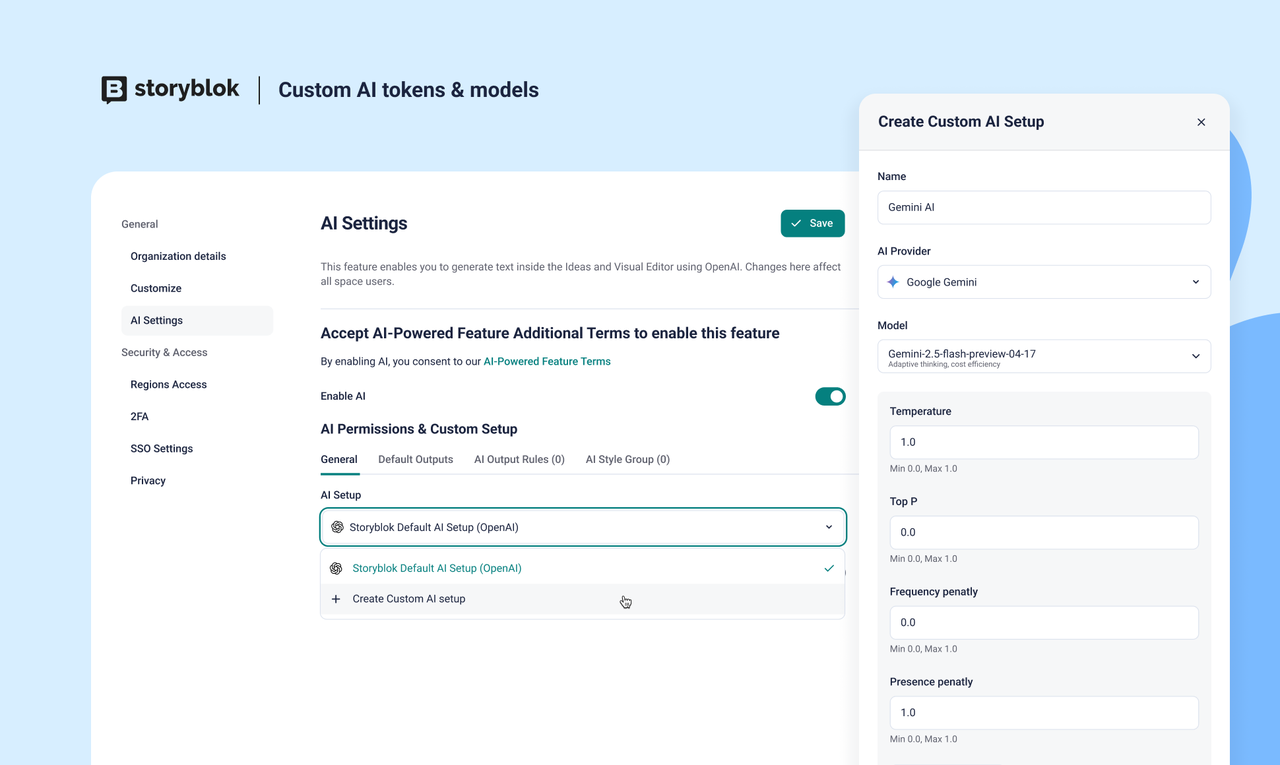
Task: Click the OpenAI icon in dropdown list item
Action: point(337,568)
